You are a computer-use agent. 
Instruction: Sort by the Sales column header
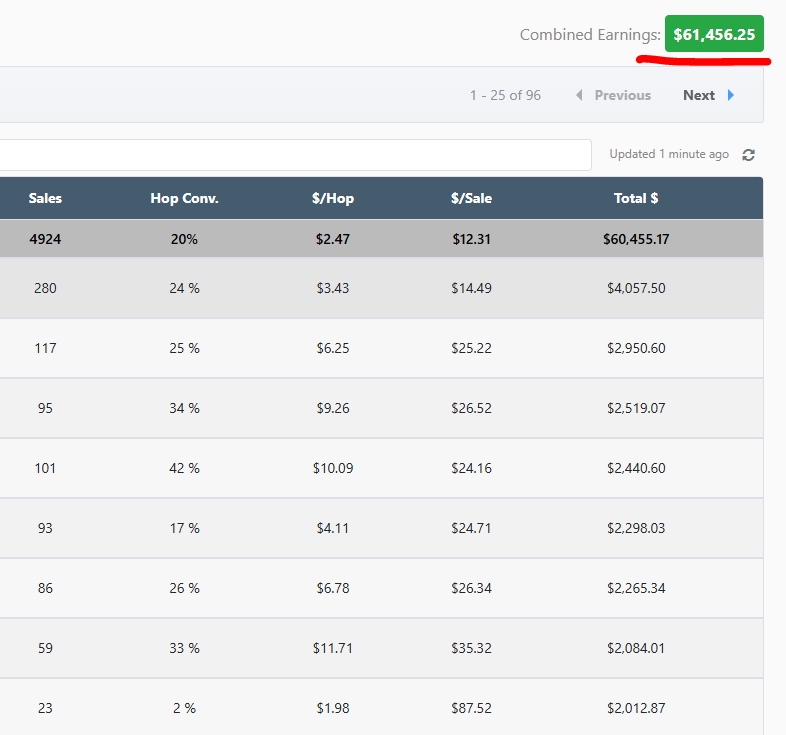(x=45, y=198)
